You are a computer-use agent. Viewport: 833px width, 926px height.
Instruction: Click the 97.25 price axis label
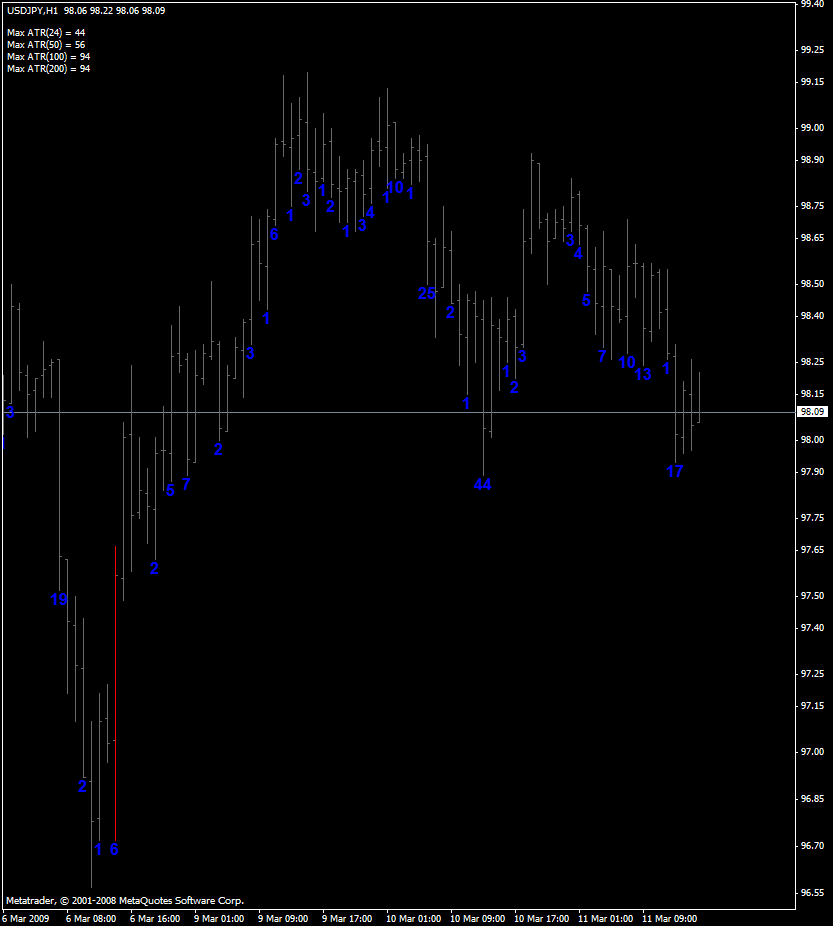(812, 674)
